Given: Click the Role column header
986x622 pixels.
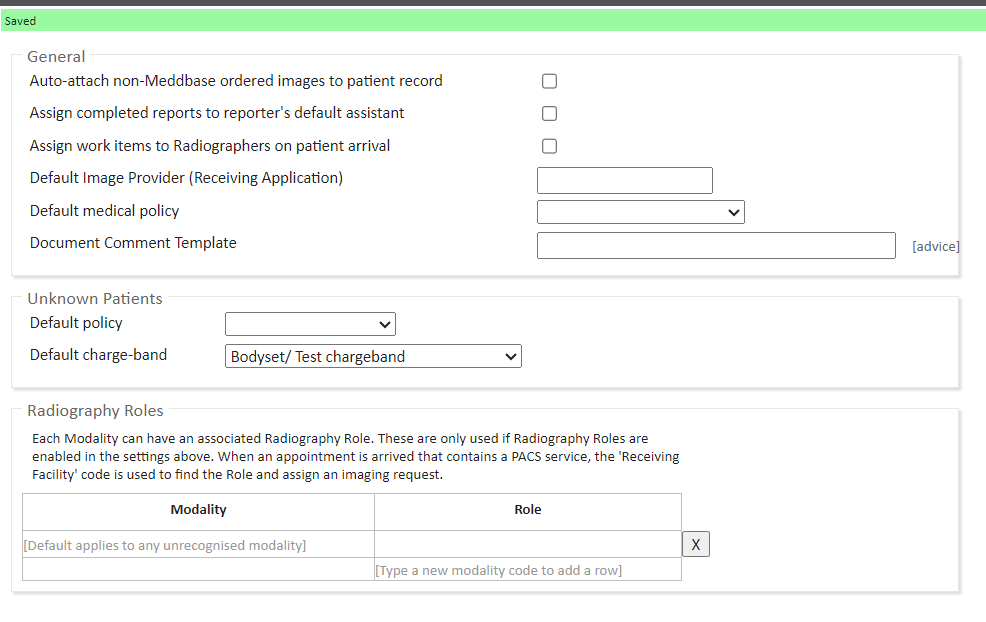Looking at the screenshot, I should point(527,510).
